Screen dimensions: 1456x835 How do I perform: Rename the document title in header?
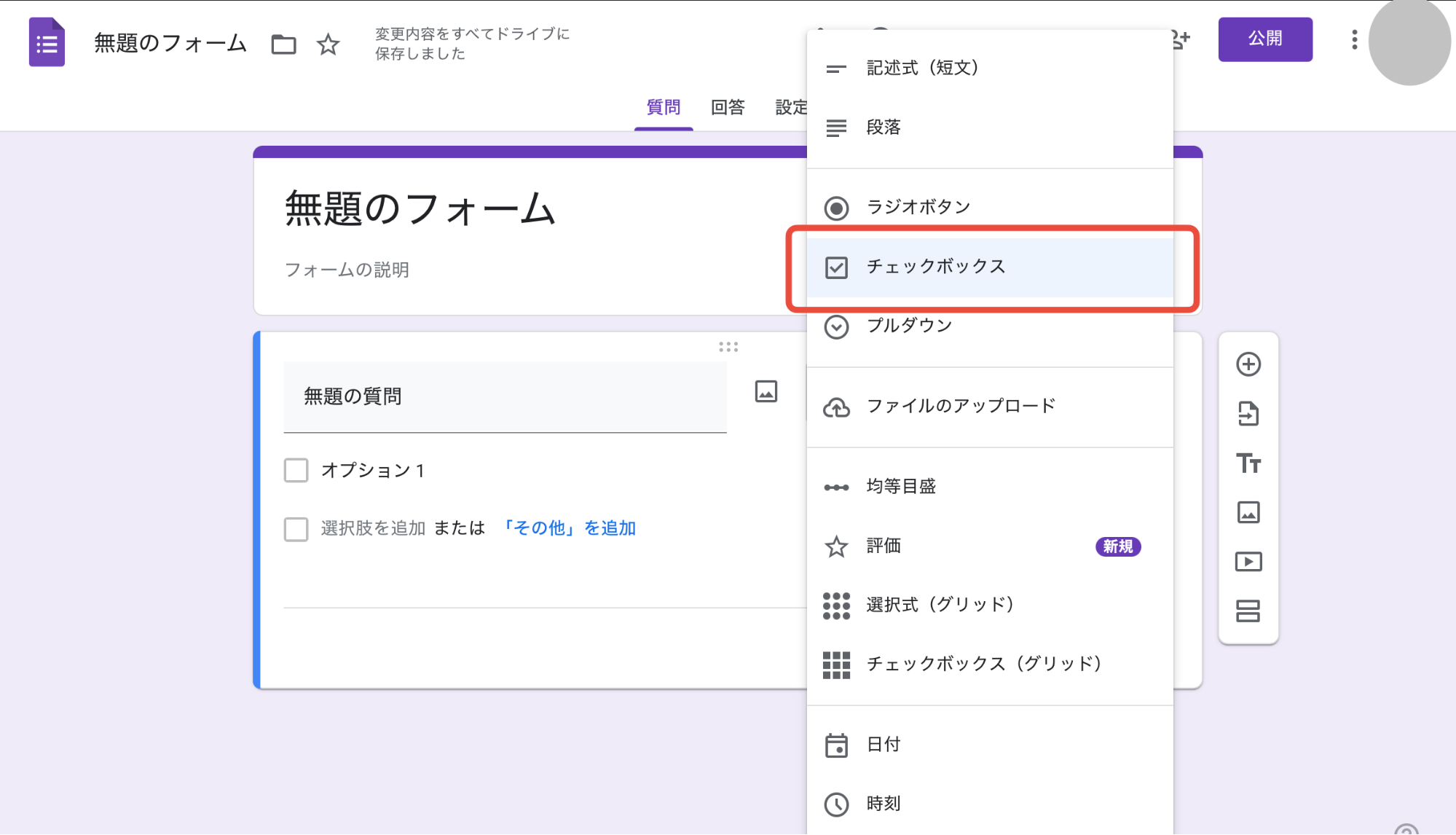coord(170,44)
